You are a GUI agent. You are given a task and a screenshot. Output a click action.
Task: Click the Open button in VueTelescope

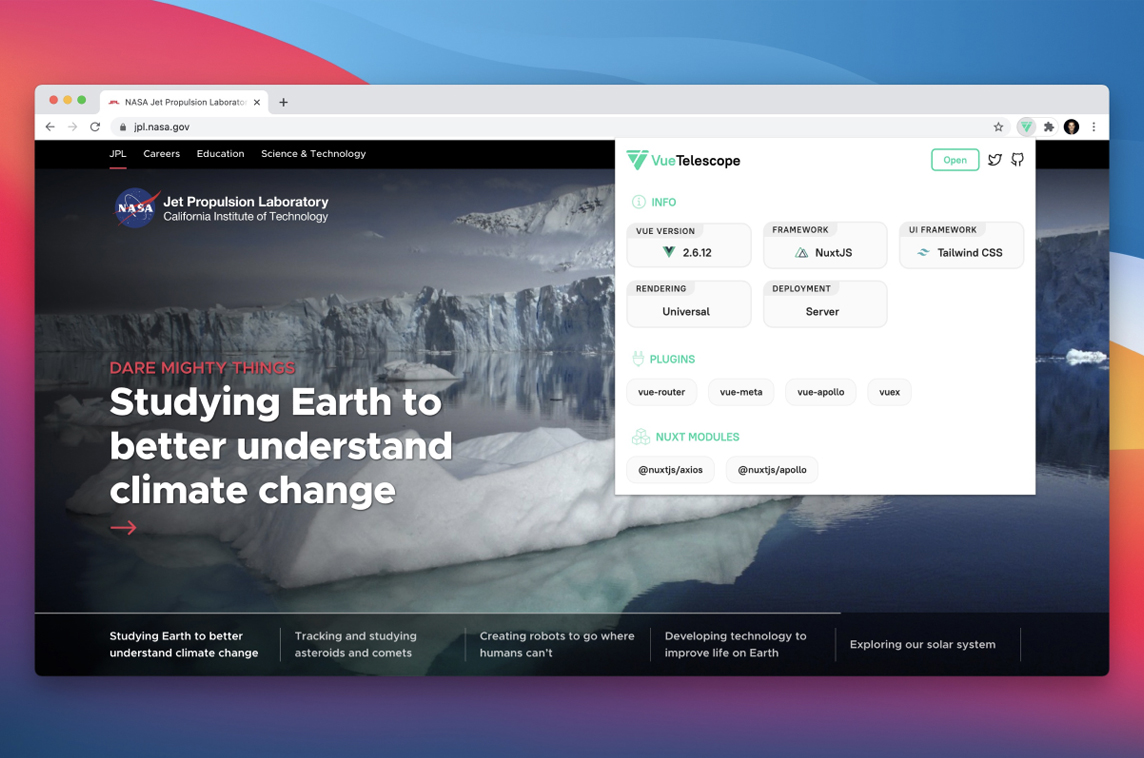955,160
